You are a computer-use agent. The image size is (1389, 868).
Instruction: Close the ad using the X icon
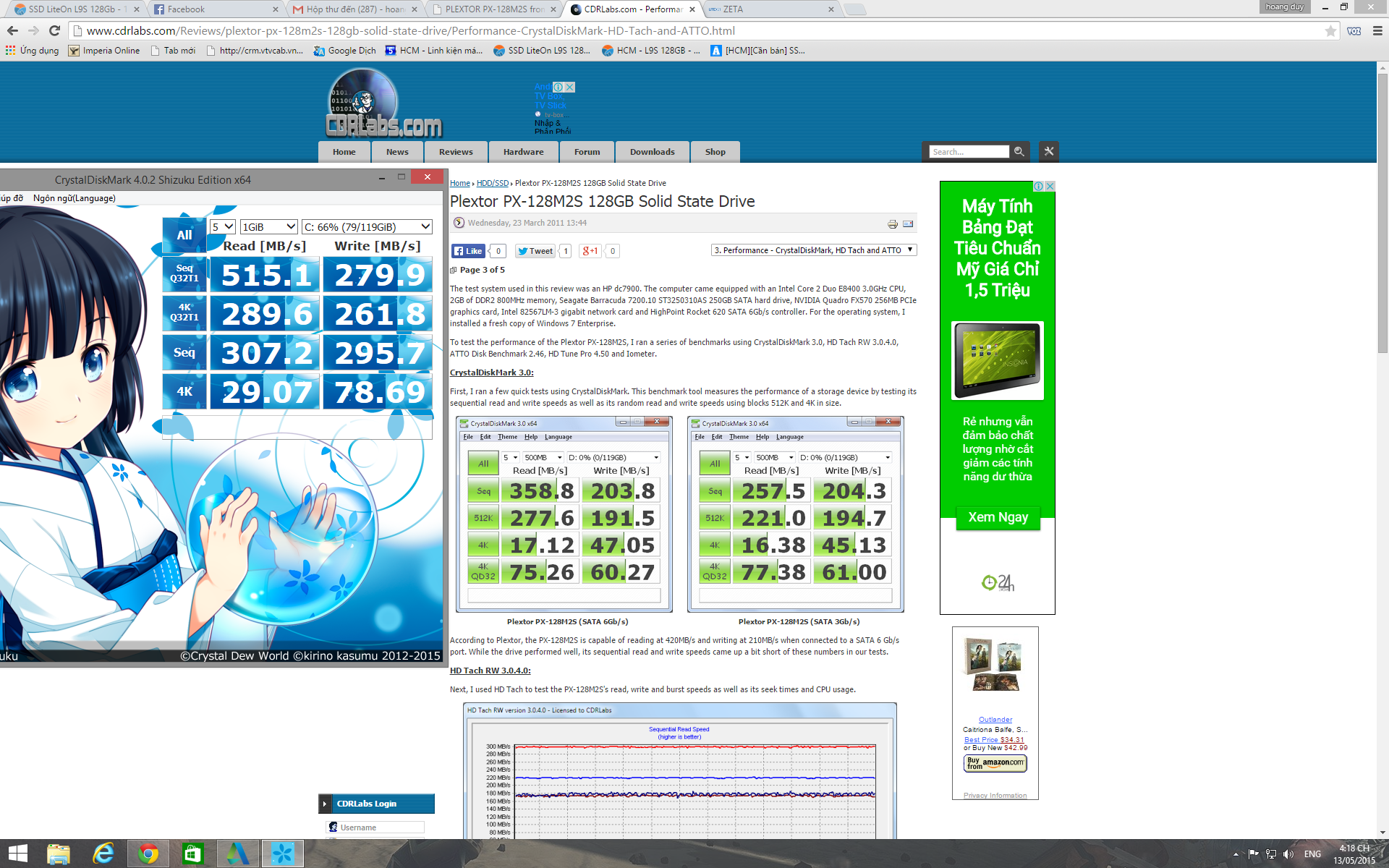point(1050,186)
